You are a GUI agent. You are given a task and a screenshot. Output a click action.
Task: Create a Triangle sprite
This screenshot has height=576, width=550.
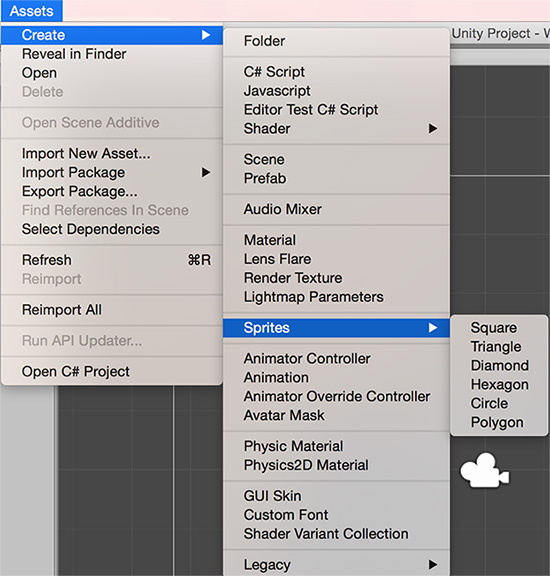[499, 346]
